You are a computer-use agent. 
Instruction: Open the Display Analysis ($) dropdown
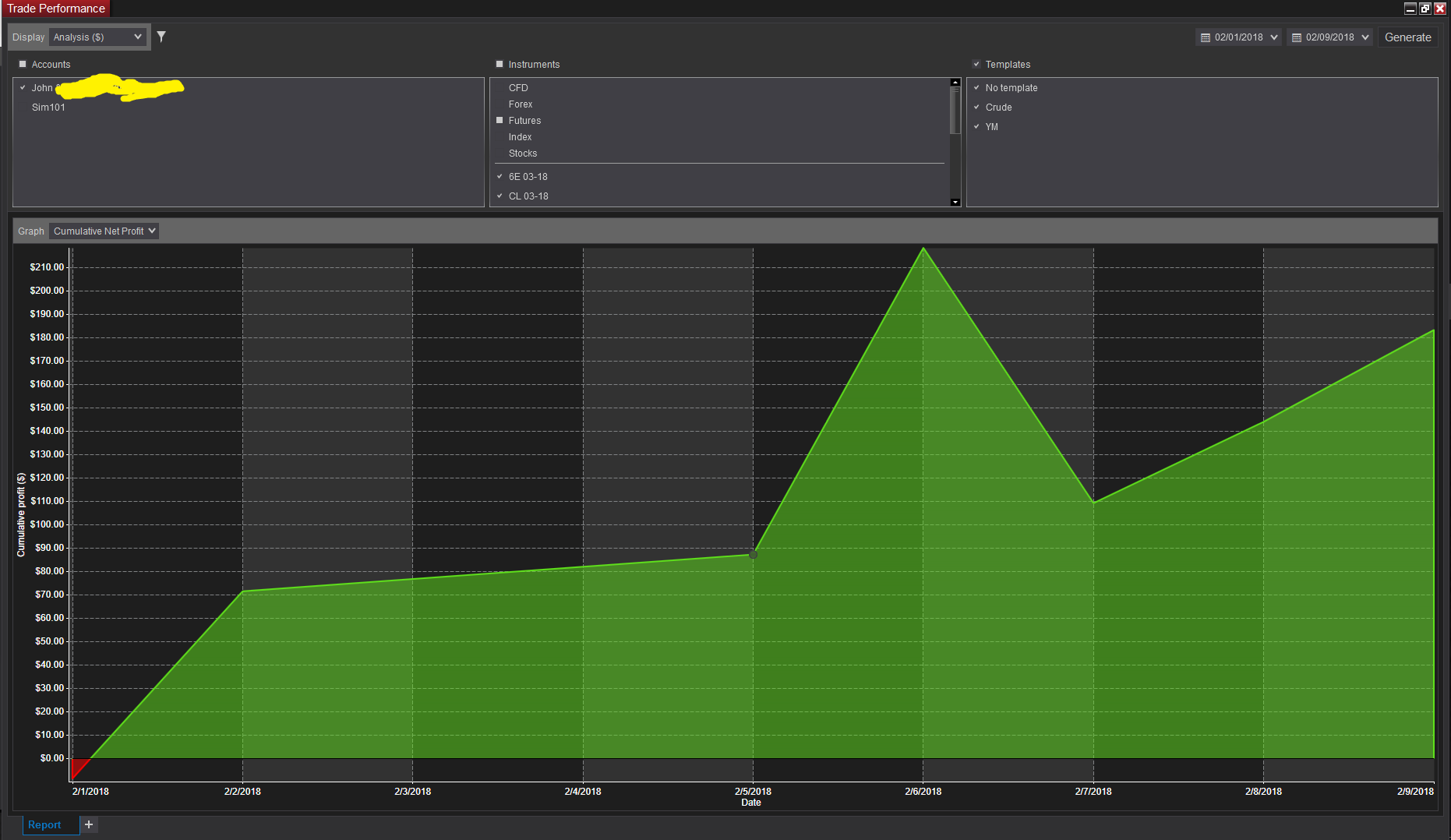pos(98,37)
